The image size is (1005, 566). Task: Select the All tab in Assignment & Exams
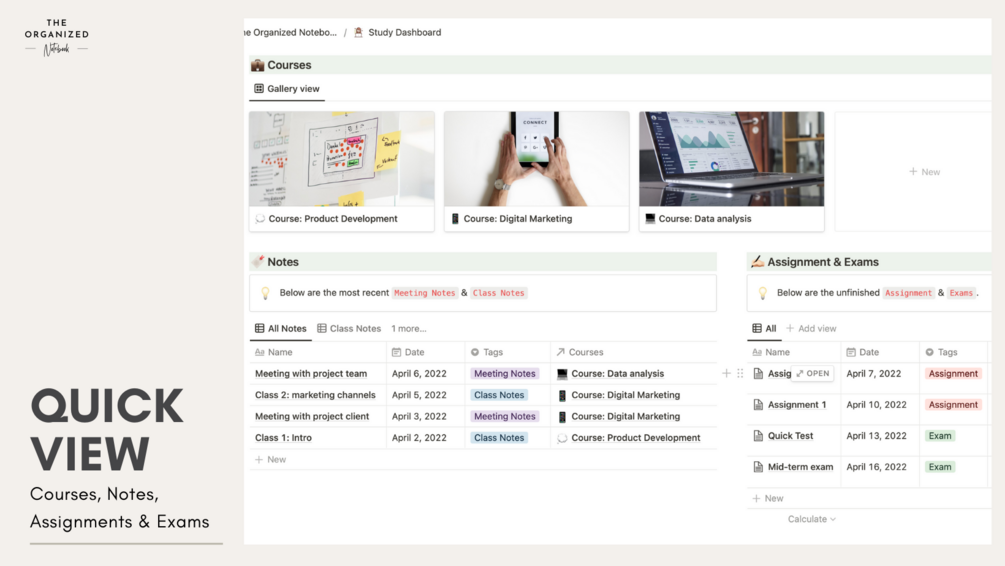point(764,328)
